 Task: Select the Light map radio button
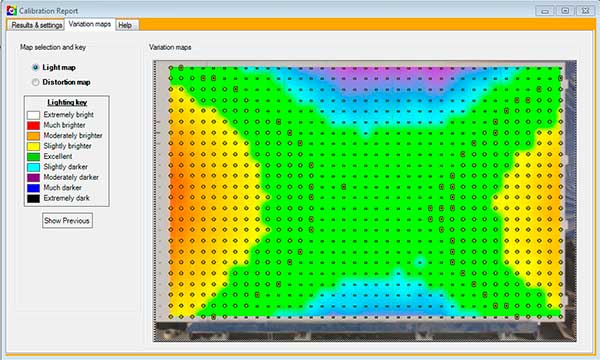[35, 67]
